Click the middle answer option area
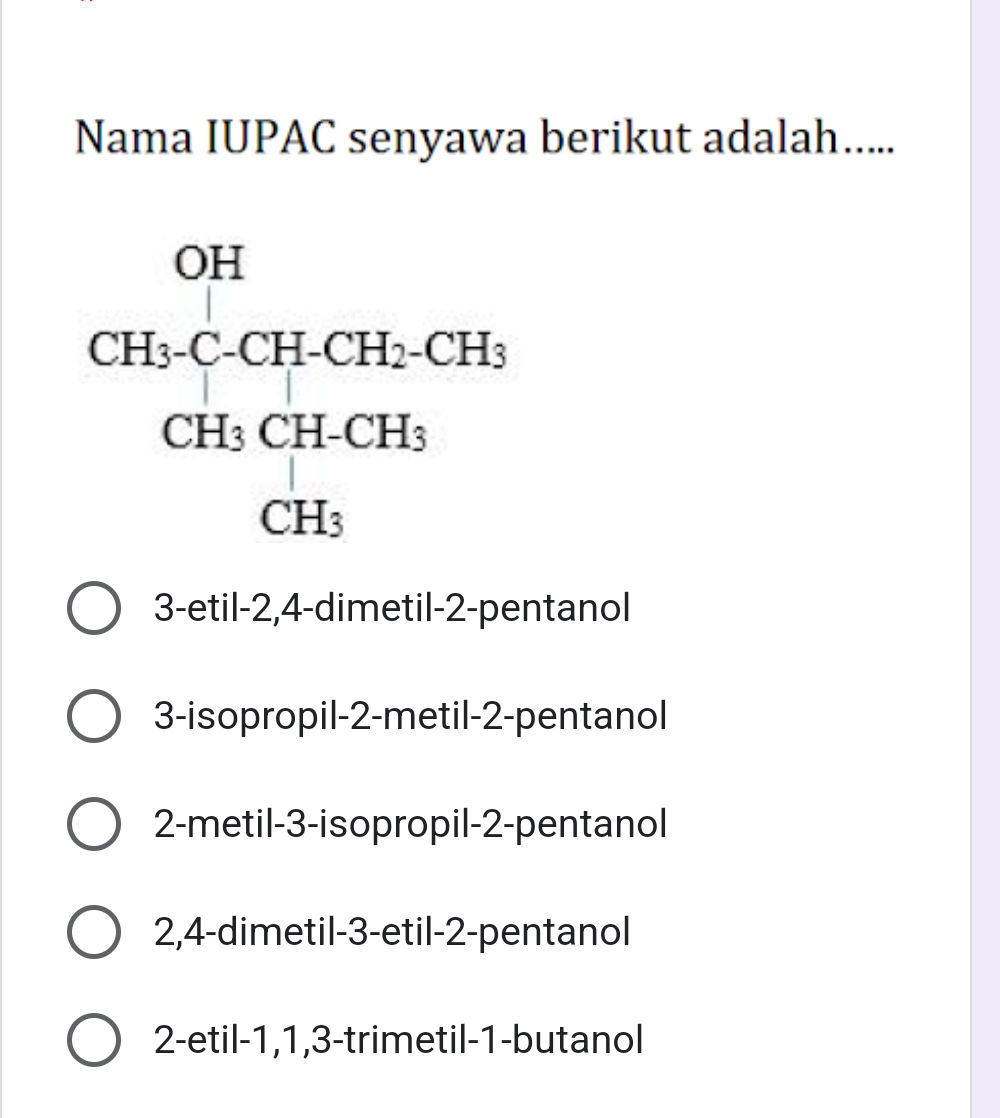 (x=410, y=824)
